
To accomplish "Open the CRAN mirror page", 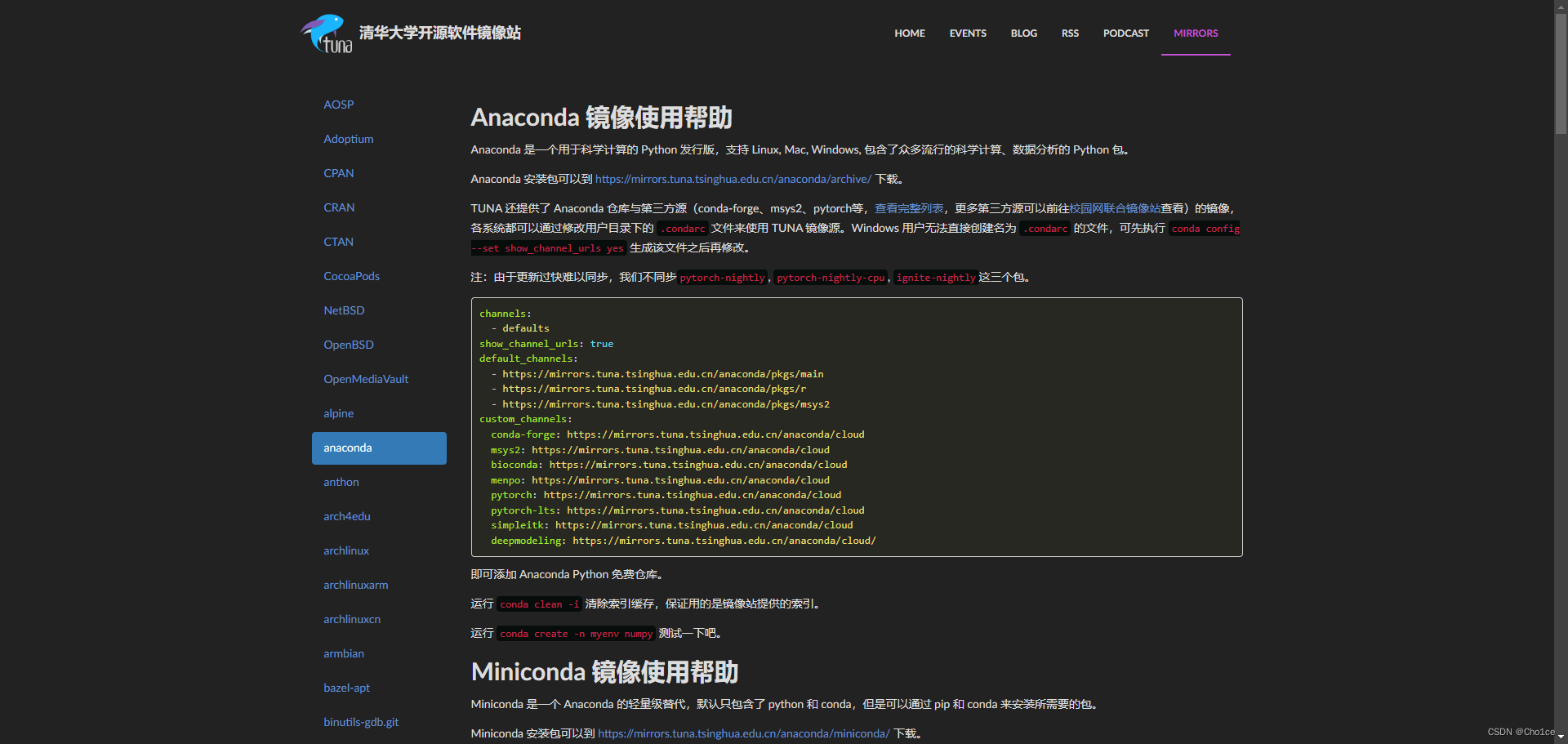I will (339, 207).
